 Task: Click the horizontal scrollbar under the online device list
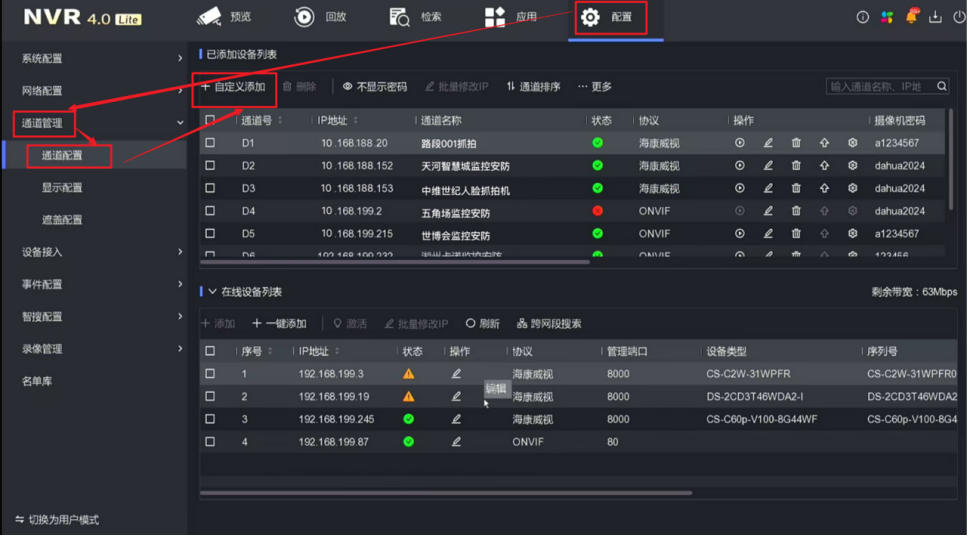coord(445,493)
